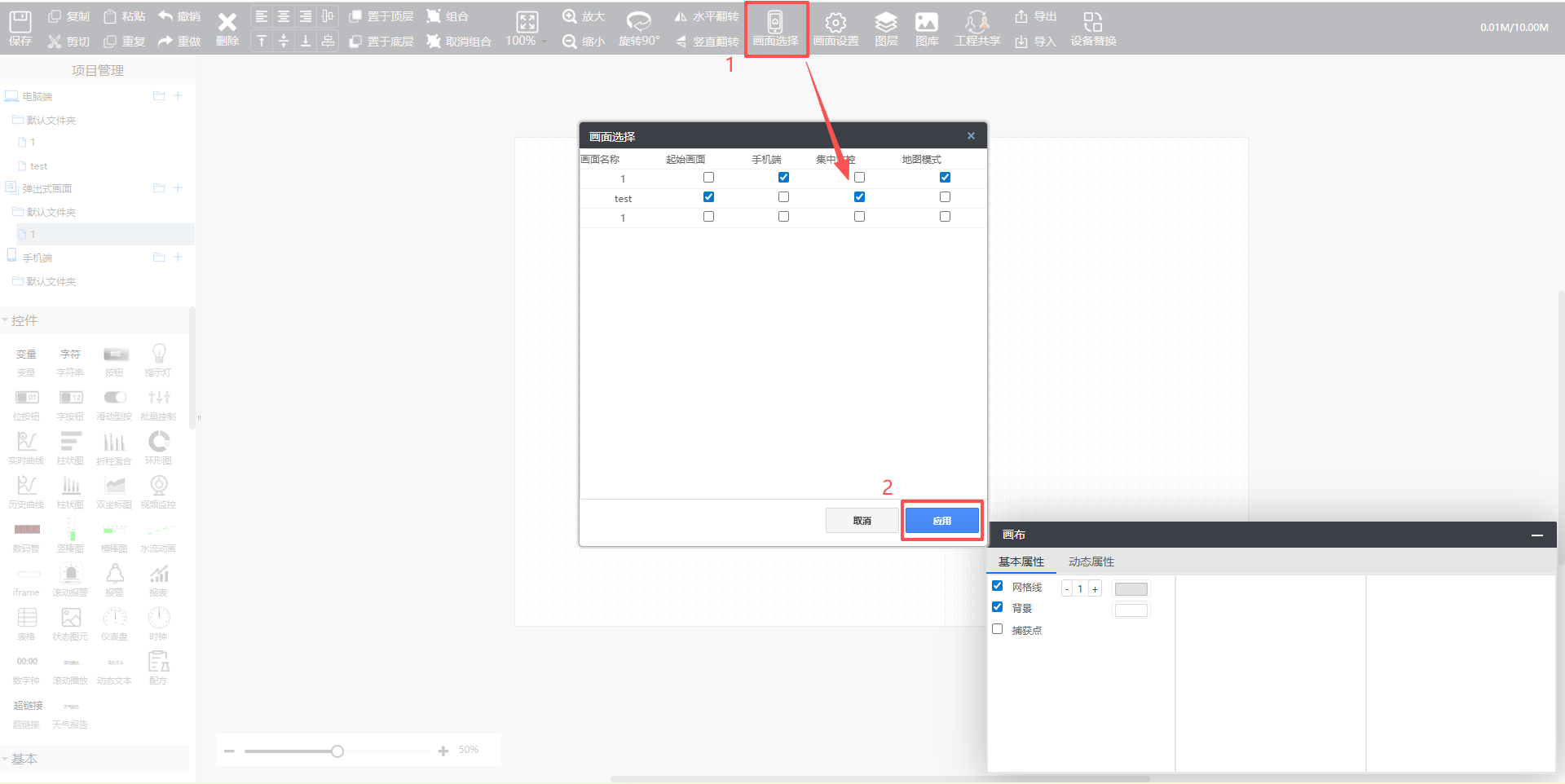Enable the 捕获点 (capture point) checkbox

[997, 629]
